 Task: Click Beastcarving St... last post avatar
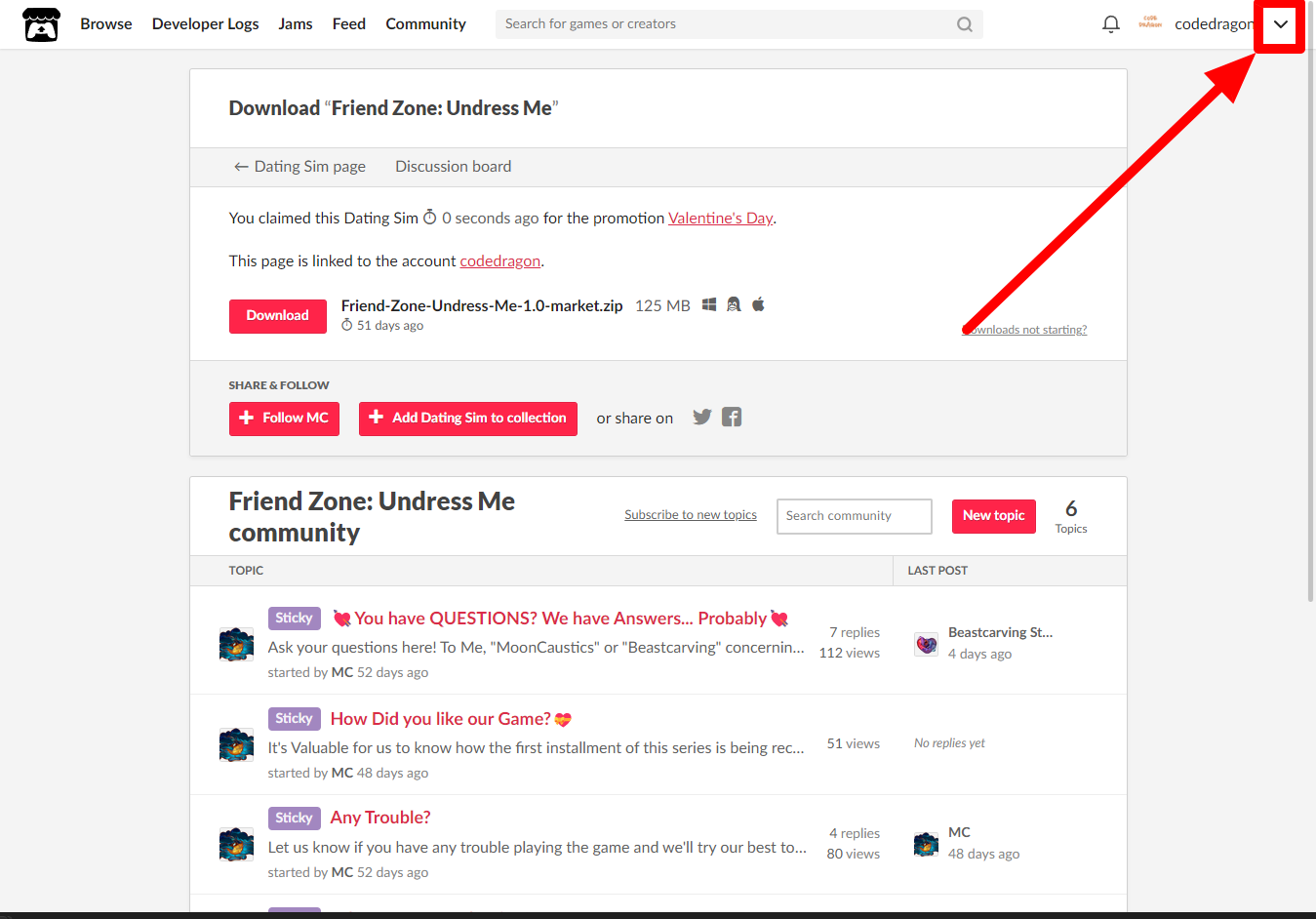926,644
